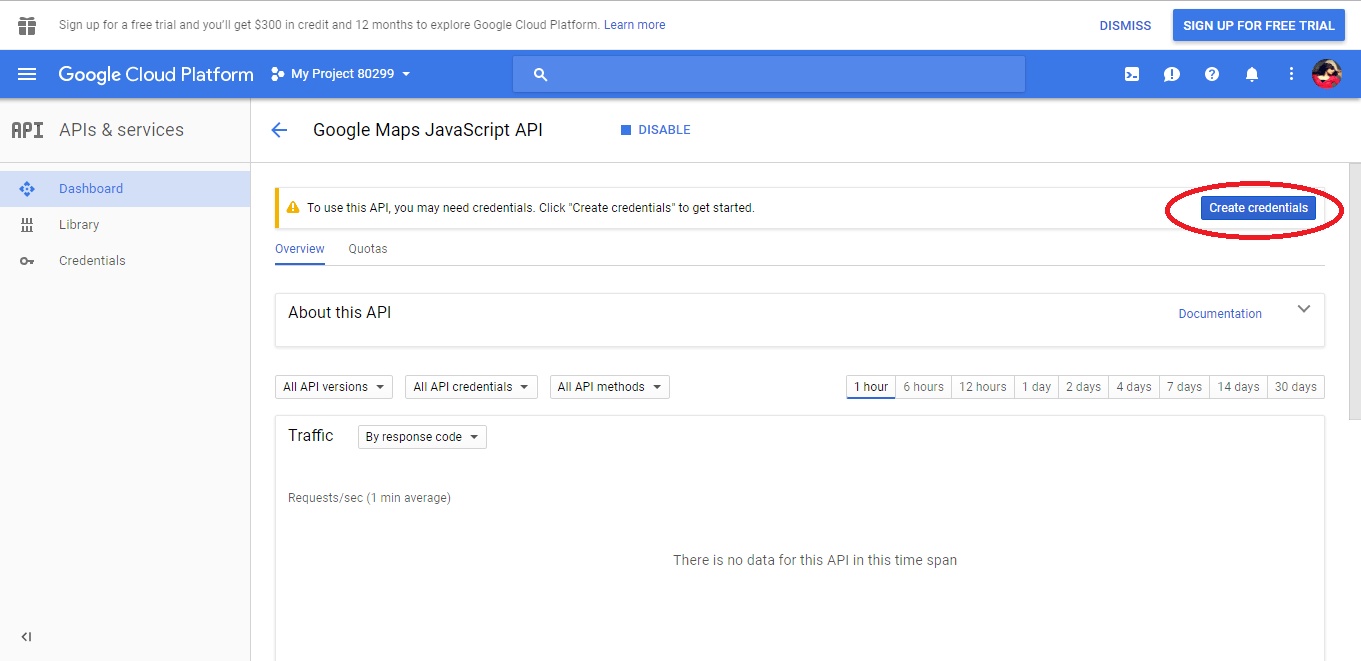Click the API logo in sidebar header
The width and height of the screenshot is (1361, 661).
27,130
